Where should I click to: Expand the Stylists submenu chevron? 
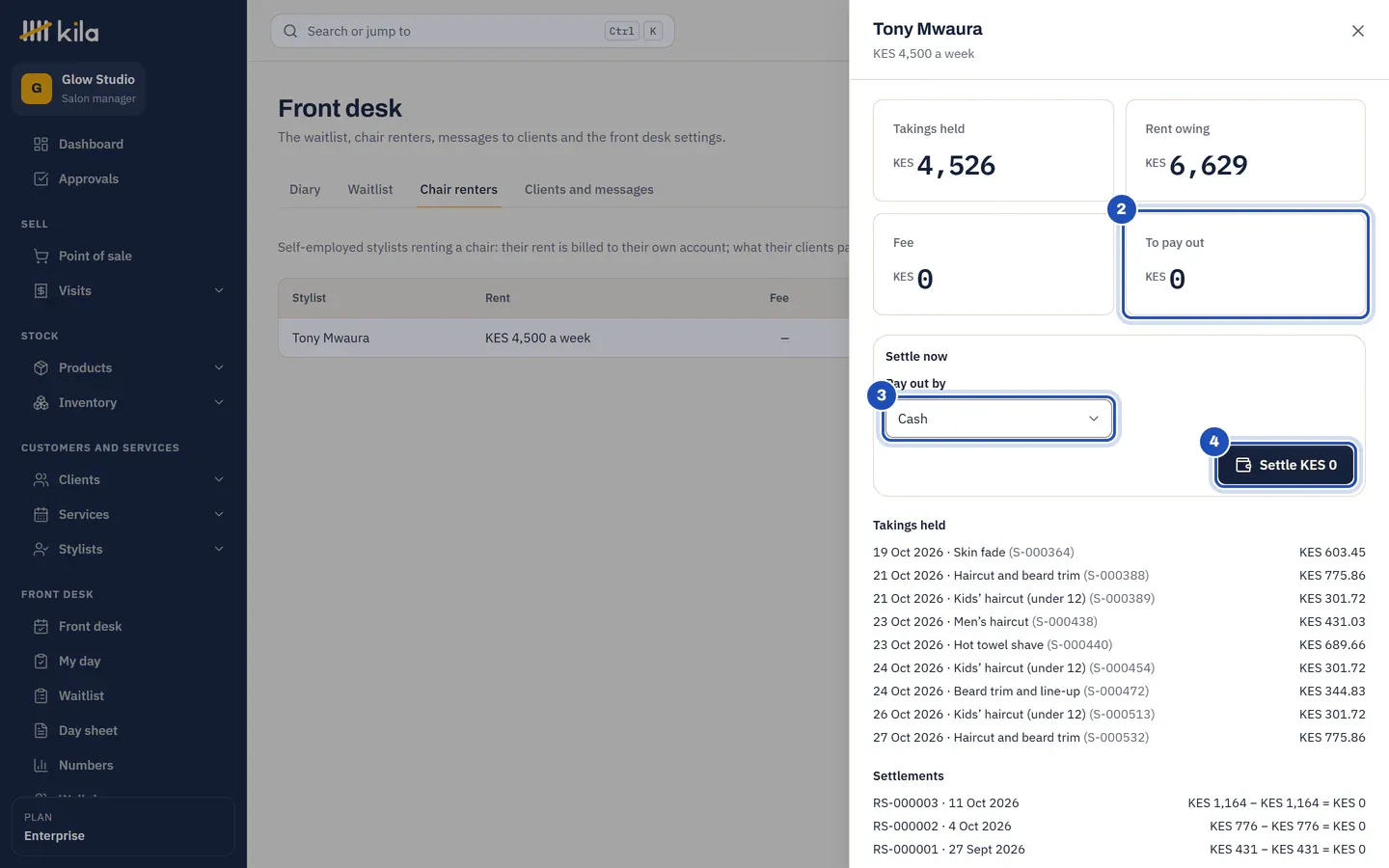[x=219, y=549]
